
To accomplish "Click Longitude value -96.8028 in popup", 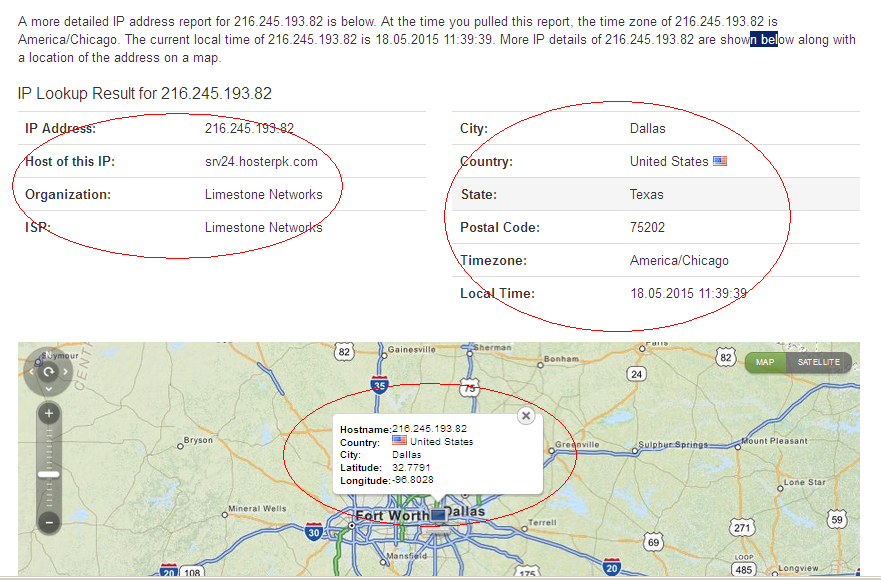I will pyautogui.click(x=412, y=480).
